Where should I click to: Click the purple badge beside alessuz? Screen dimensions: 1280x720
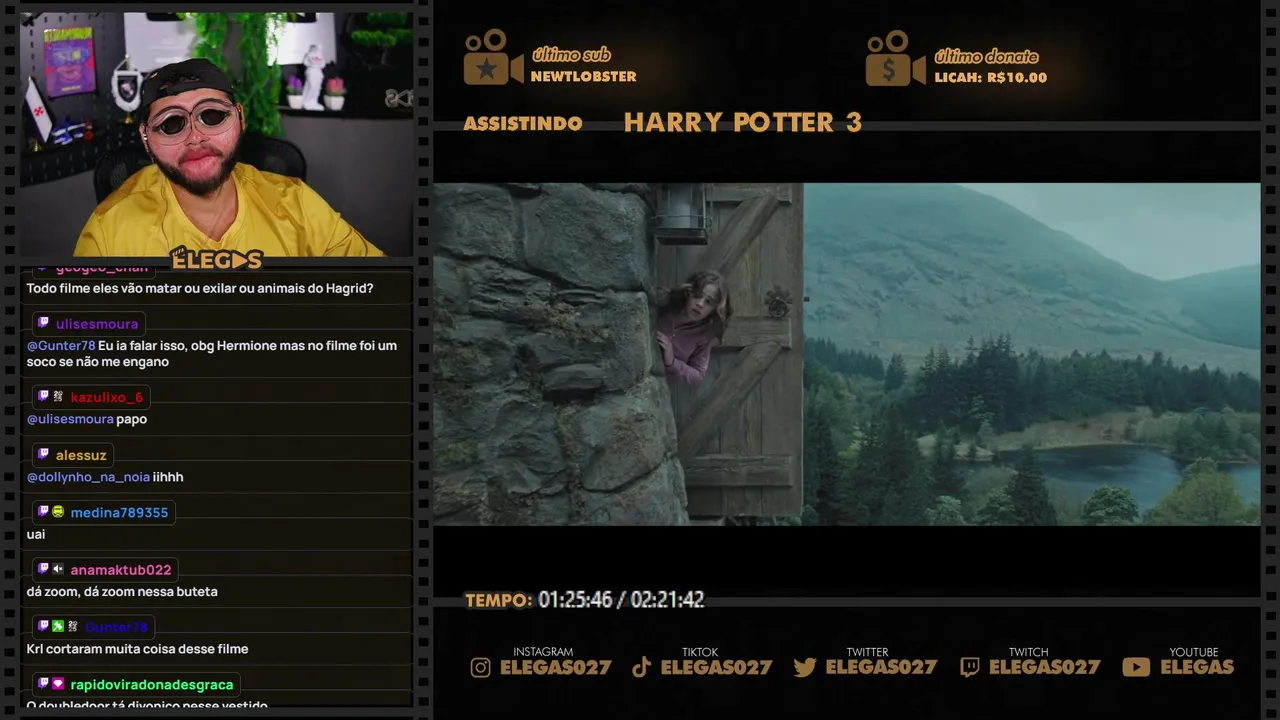click(x=43, y=455)
